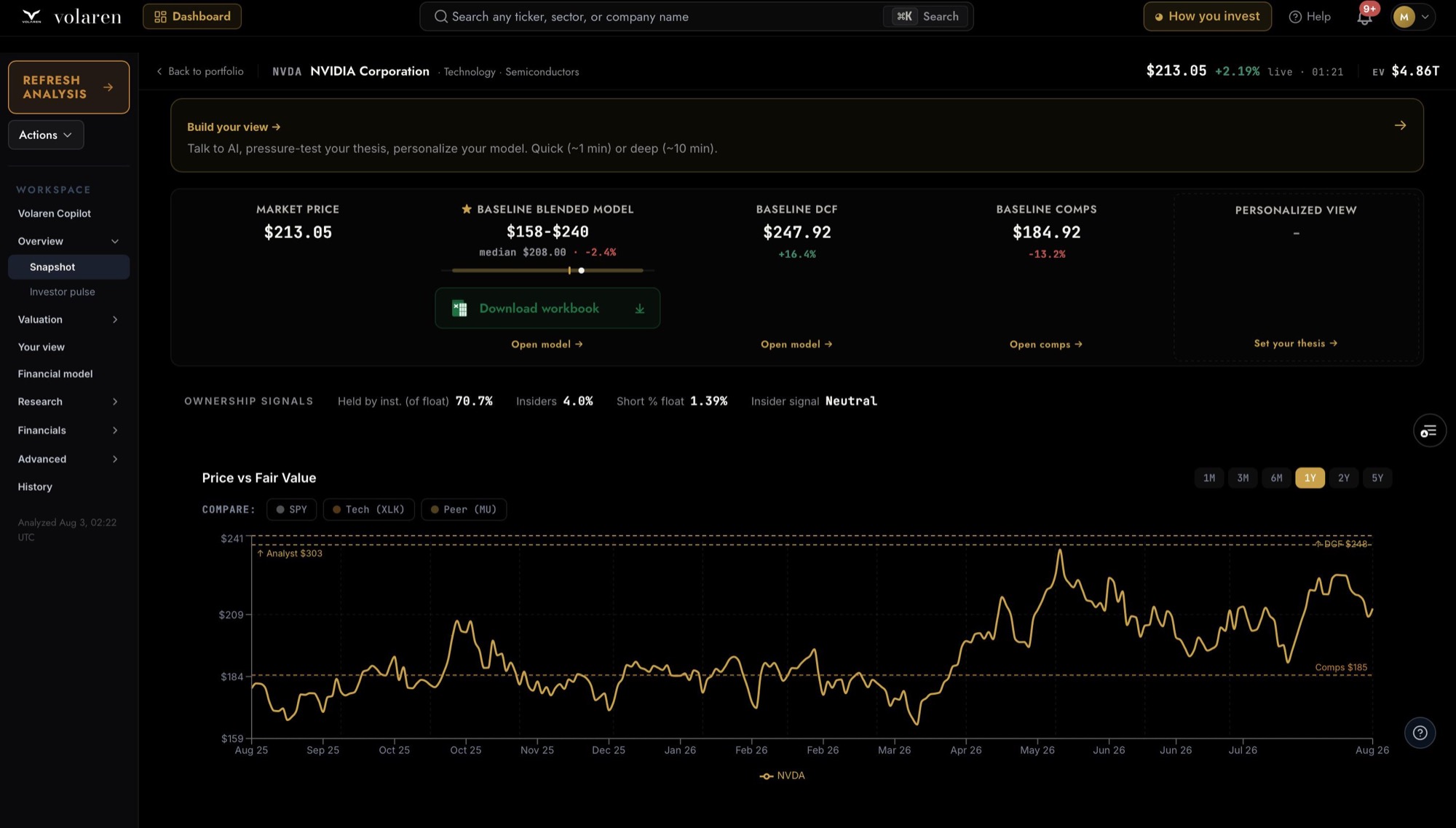Open model under Baseline DCF
This screenshot has width=1456, height=828.
[796, 344]
